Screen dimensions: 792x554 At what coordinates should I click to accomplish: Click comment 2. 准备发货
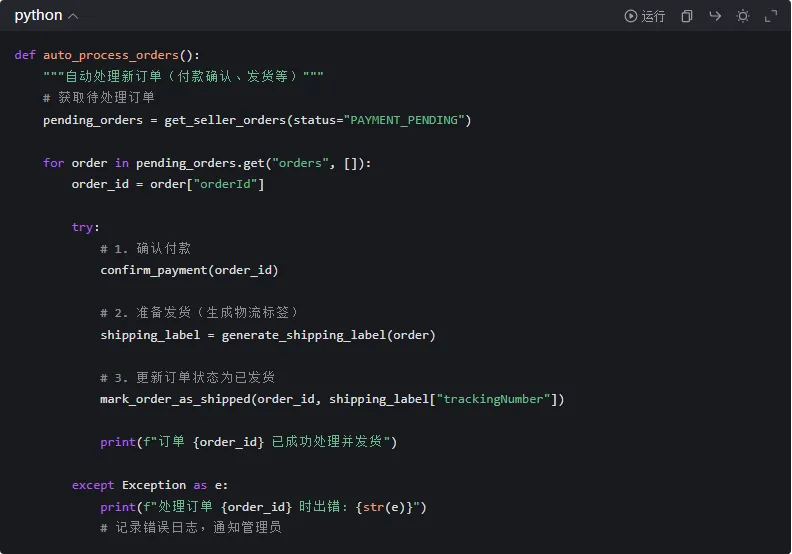tap(200, 313)
